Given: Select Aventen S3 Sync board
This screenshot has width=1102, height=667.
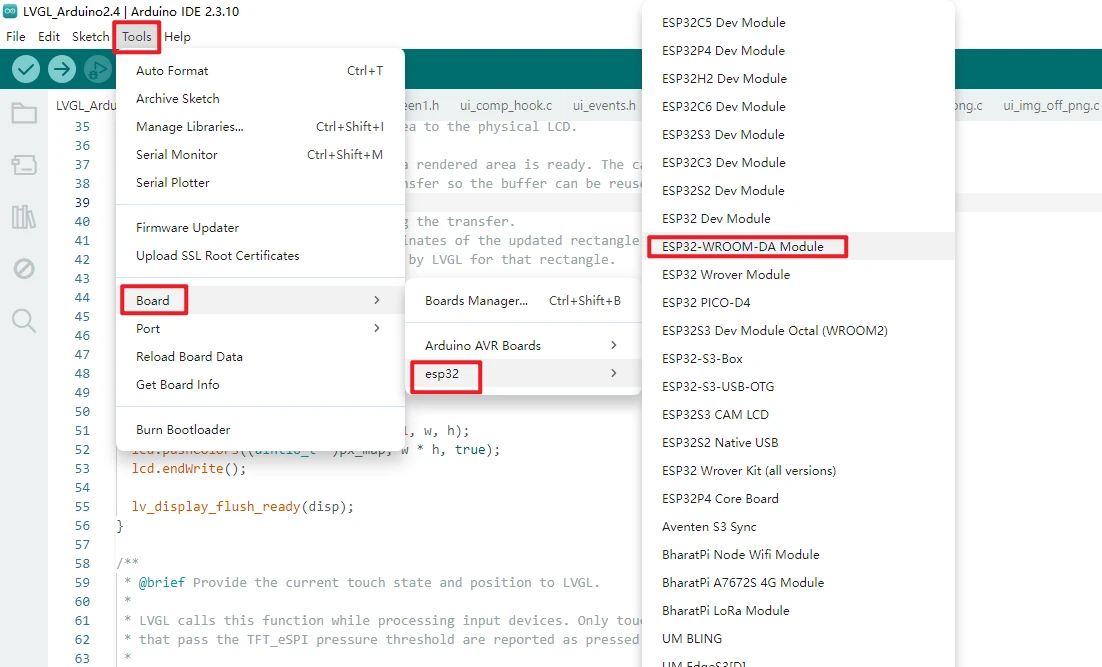Looking at the screenshot, I should (x=799, y=526).
